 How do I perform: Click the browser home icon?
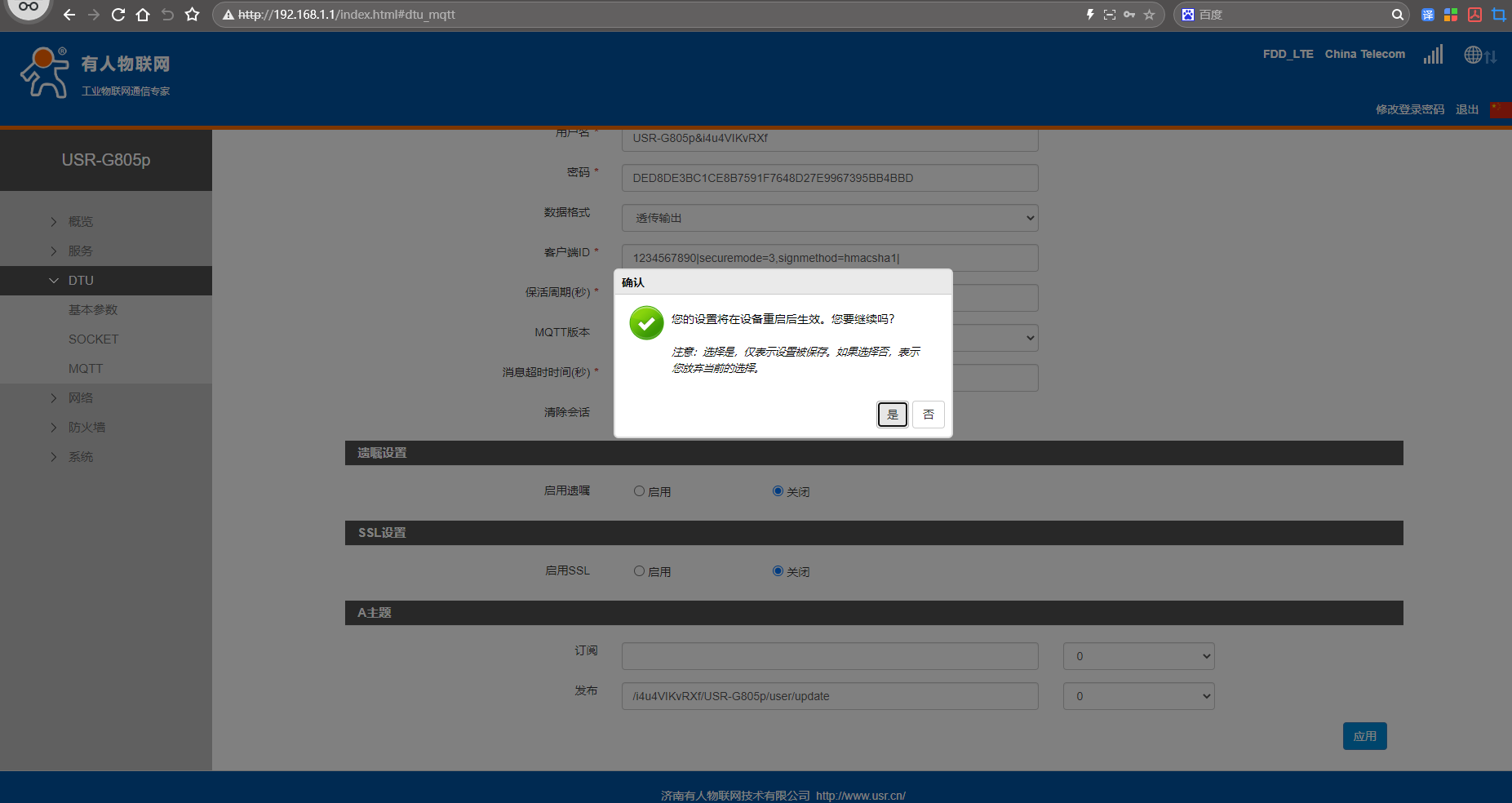click(x=143, y=15)
